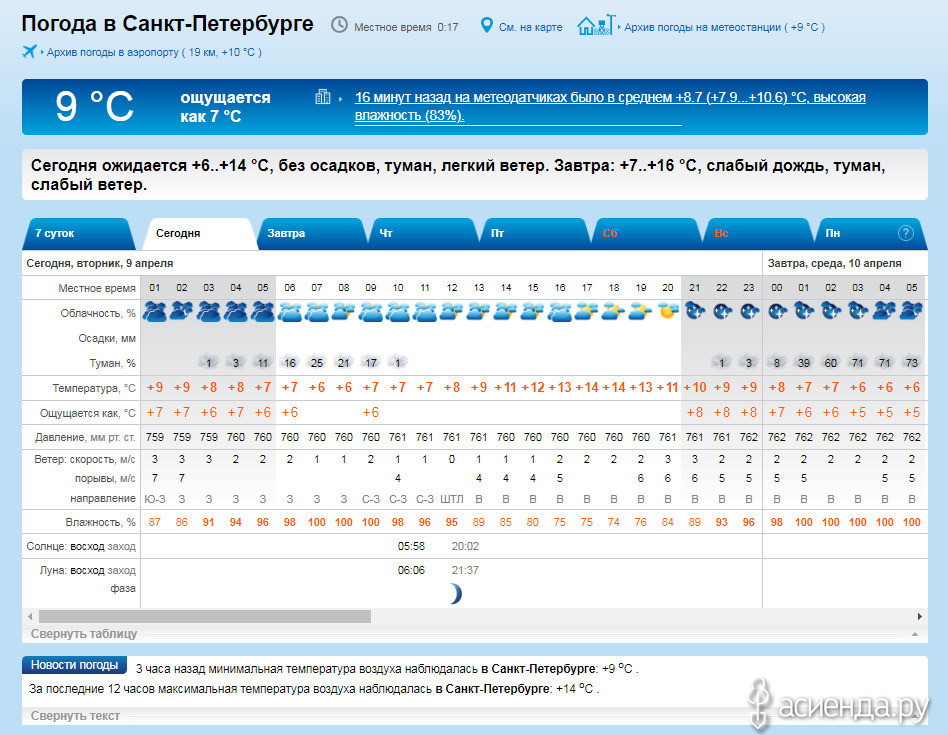Click the Погода в Санкт-Петербурге title
Image resolution: width=948 pixels, height=735 pixels.
coord(167,24)
